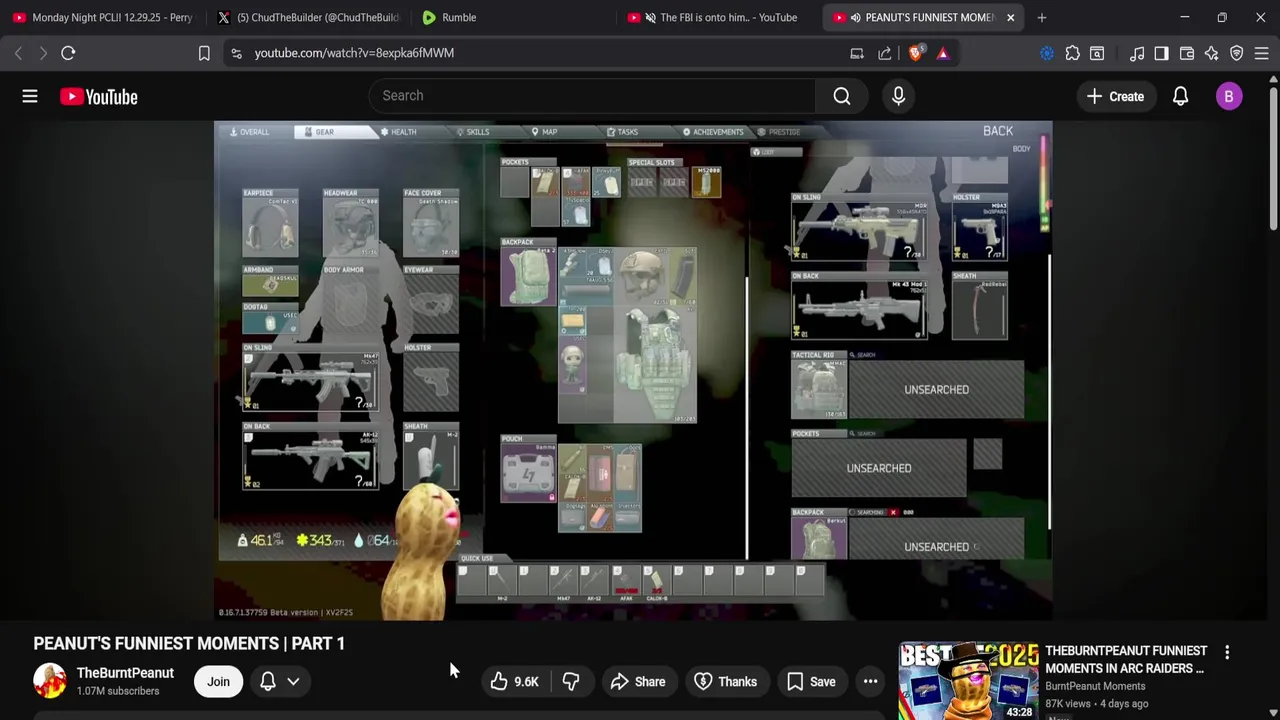Start voice search with the microphone
Viewport: 1280px width, 720px height.
point(898,96)
